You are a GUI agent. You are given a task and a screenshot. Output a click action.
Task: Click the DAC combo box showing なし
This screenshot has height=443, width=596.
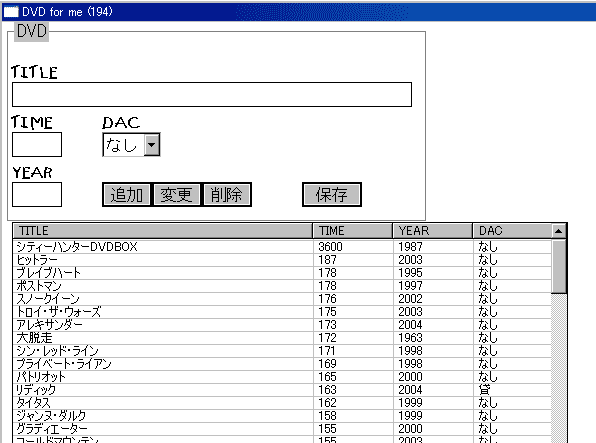click(131, 144)
